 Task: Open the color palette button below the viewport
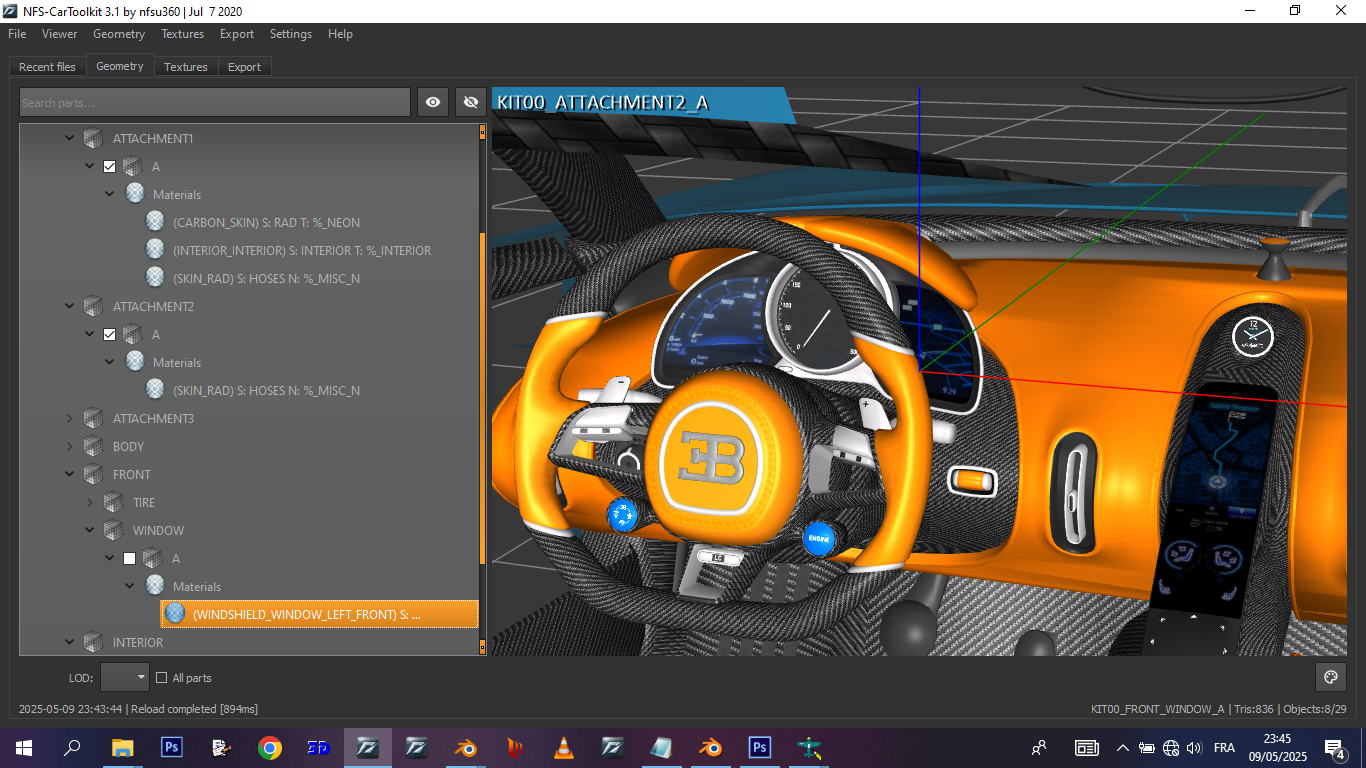click(x=1330, y=677)
